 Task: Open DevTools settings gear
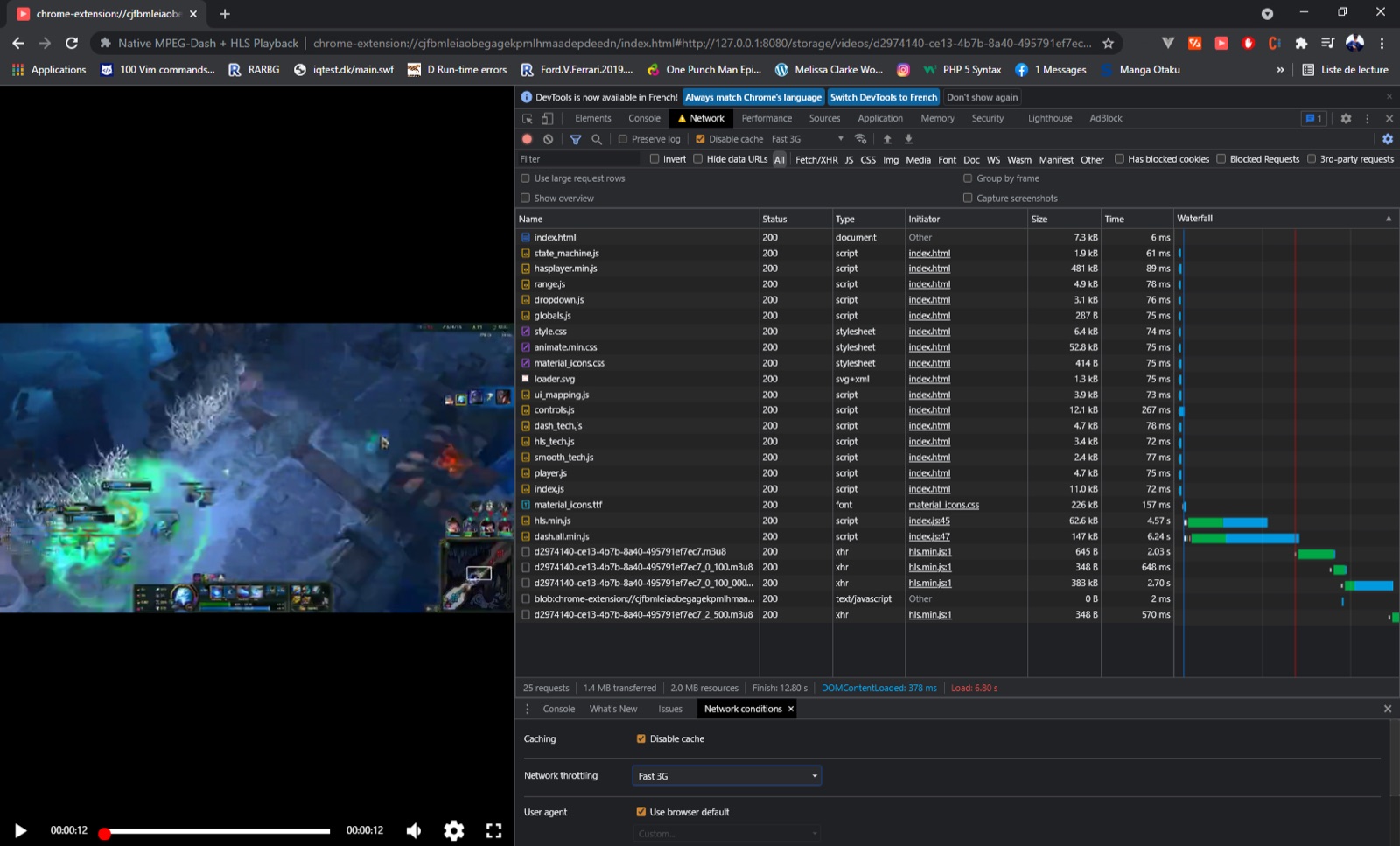[x=1347, y=118]
